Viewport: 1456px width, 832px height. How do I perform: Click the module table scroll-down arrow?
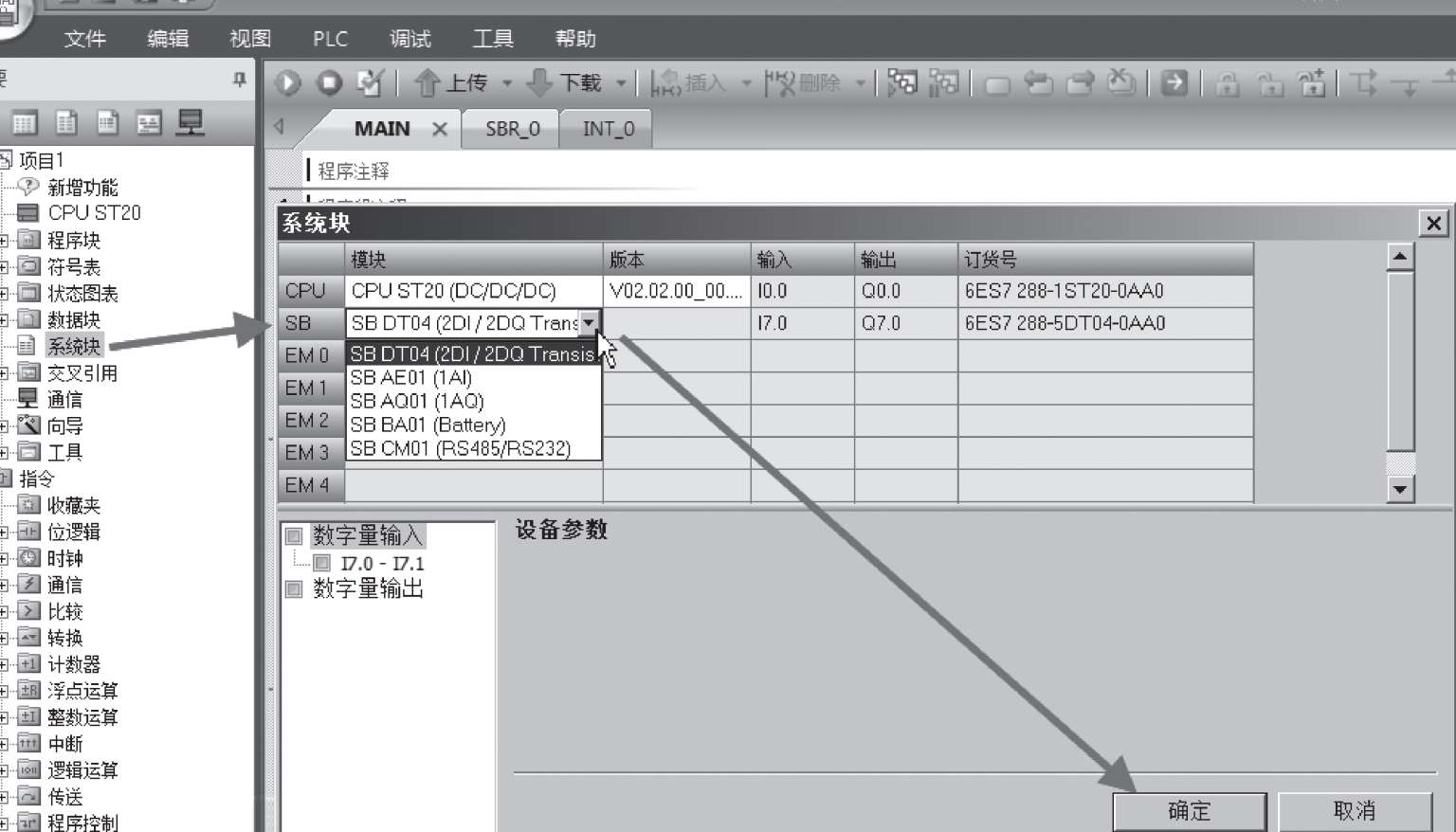coord(1400,489)
